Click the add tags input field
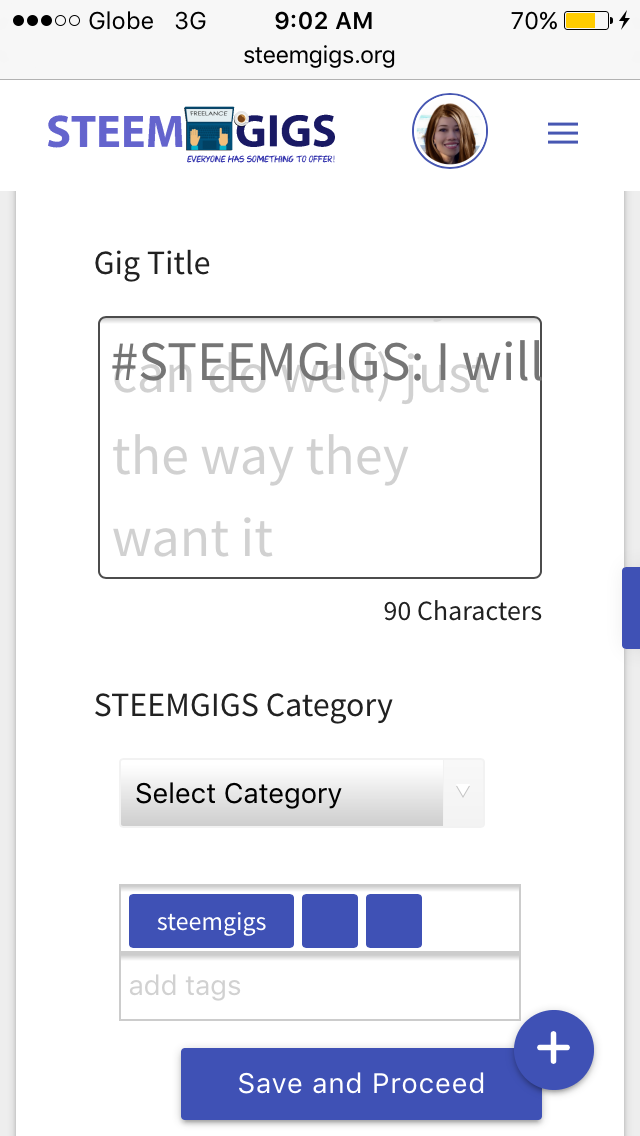The image size is (640, 1136). pyautogui.click(x=320, y=986)
